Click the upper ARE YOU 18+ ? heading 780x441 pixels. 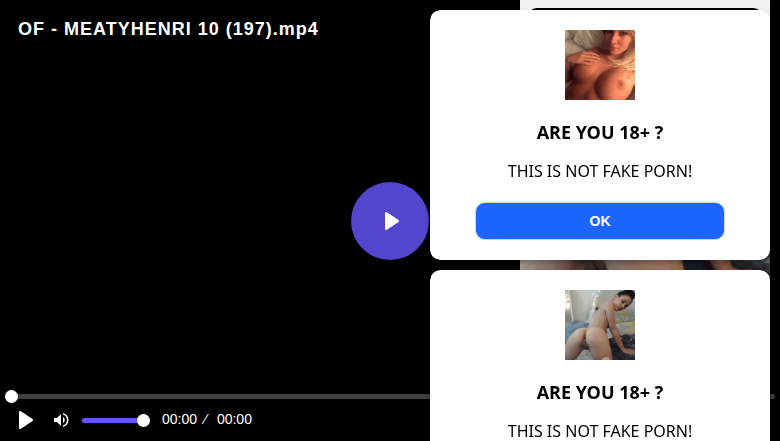[599, 133]
